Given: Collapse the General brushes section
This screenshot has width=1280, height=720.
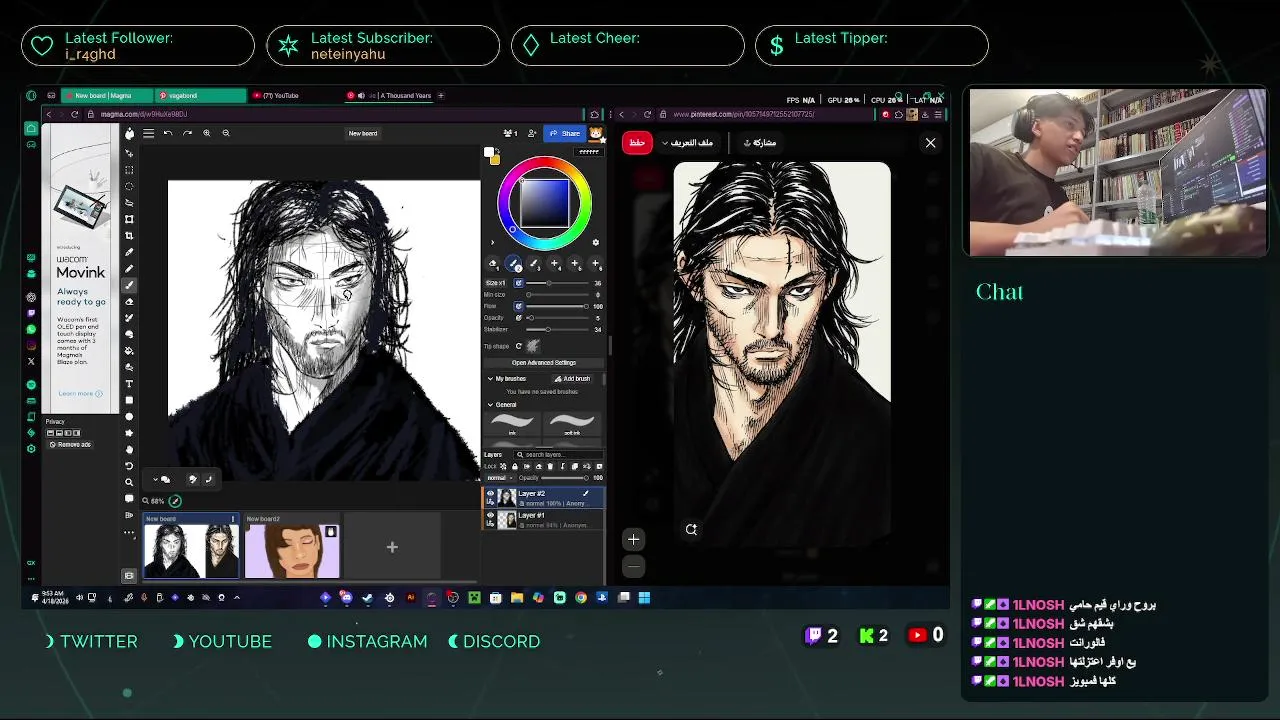Looking at the screenshot, I should [490, 405].
